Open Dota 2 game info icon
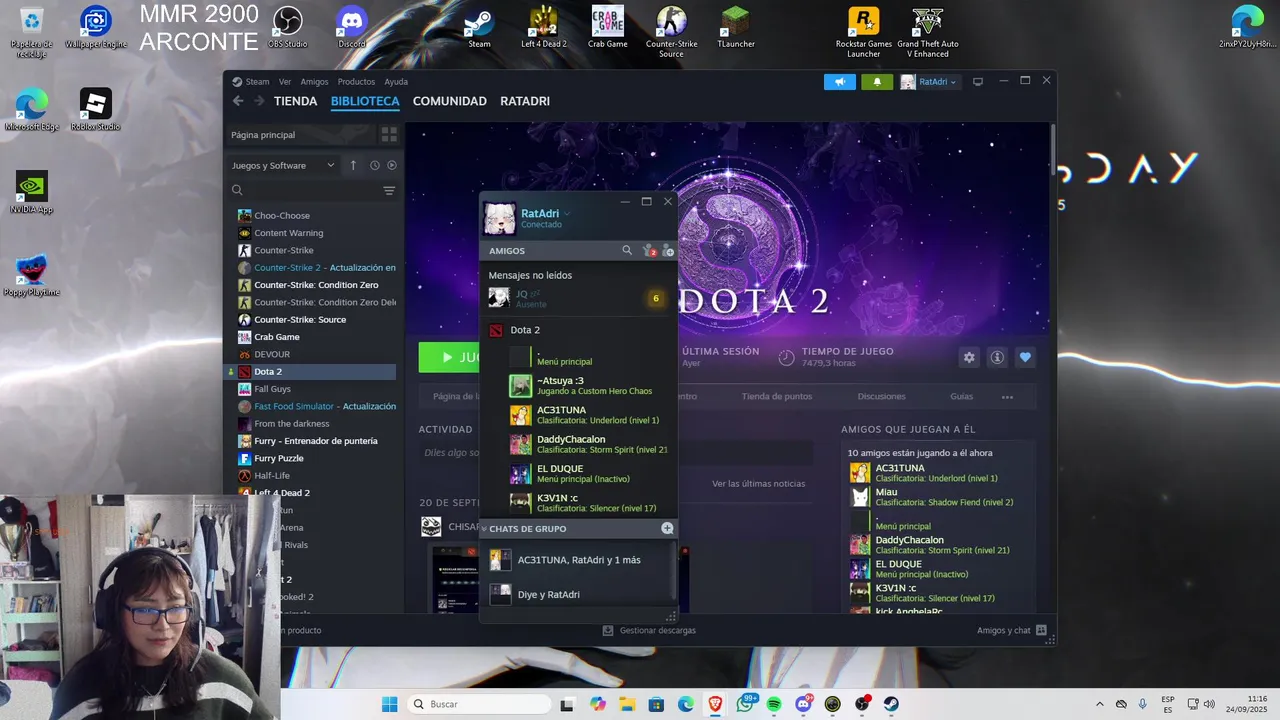This screenshot has width=1280, height=720. pos(997,357)
